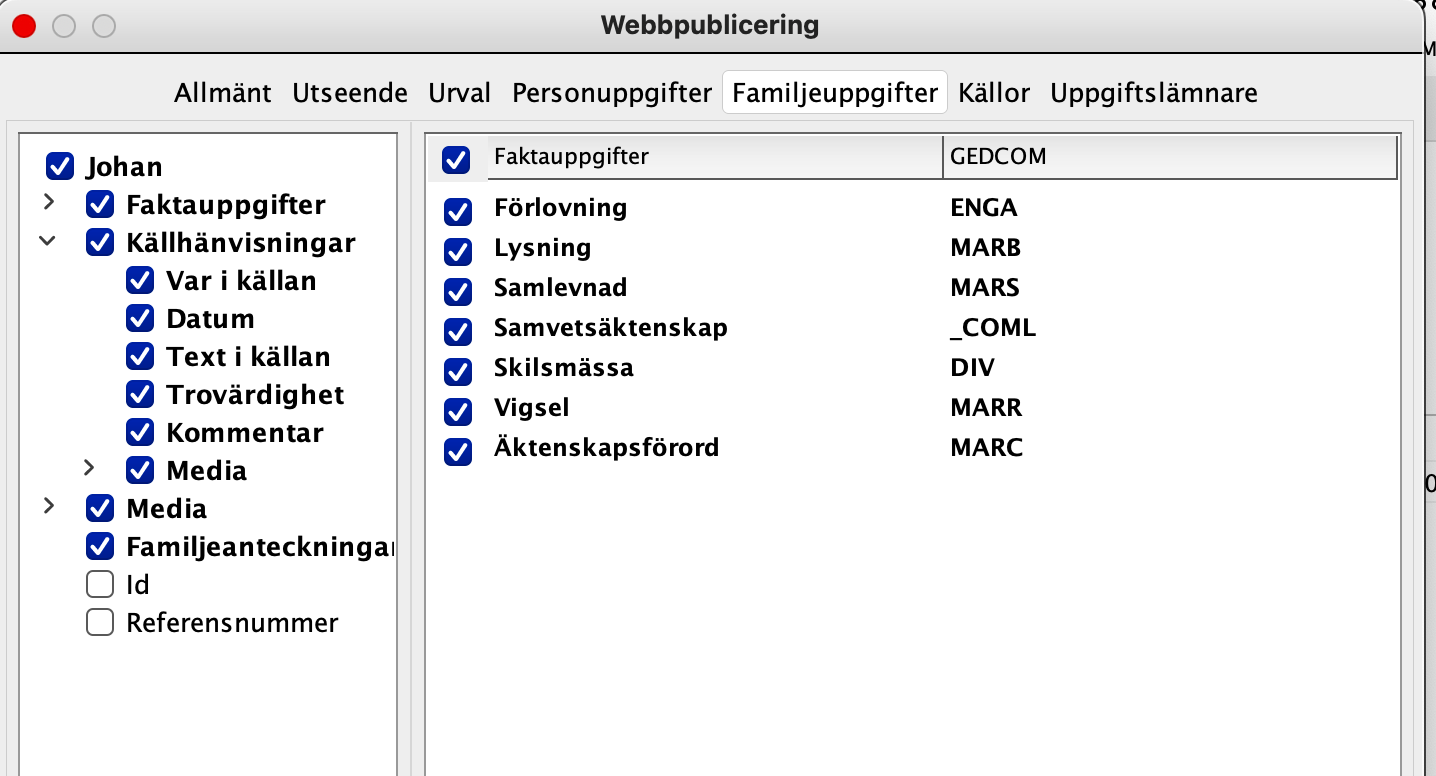Toggle the select-all checkbox beside Faktauppgifter header
The height and width of the screenshot is (776, 1436).
pos(456,159)
